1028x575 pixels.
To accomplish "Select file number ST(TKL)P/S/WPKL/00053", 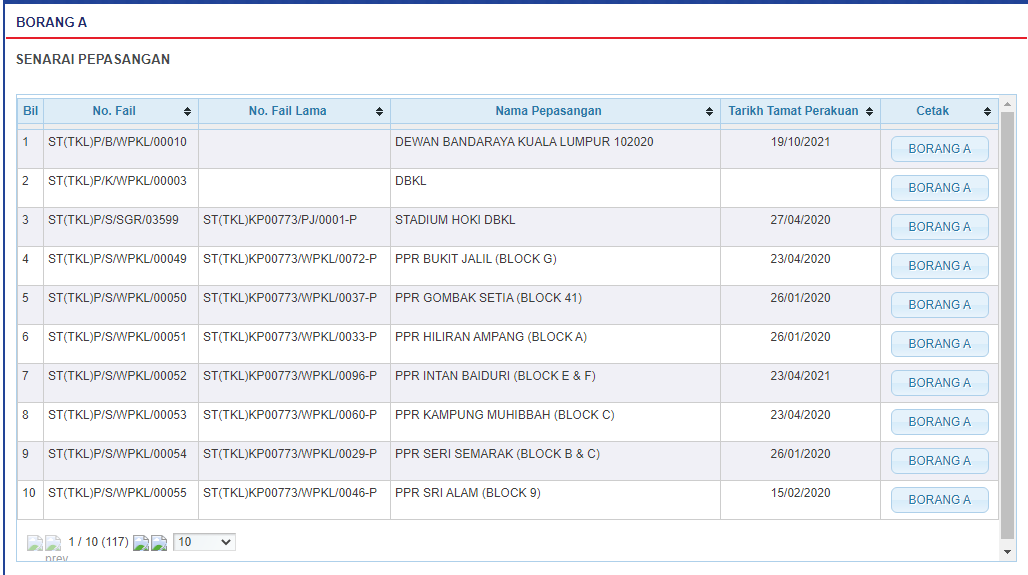I will click(x=117, y=414).
